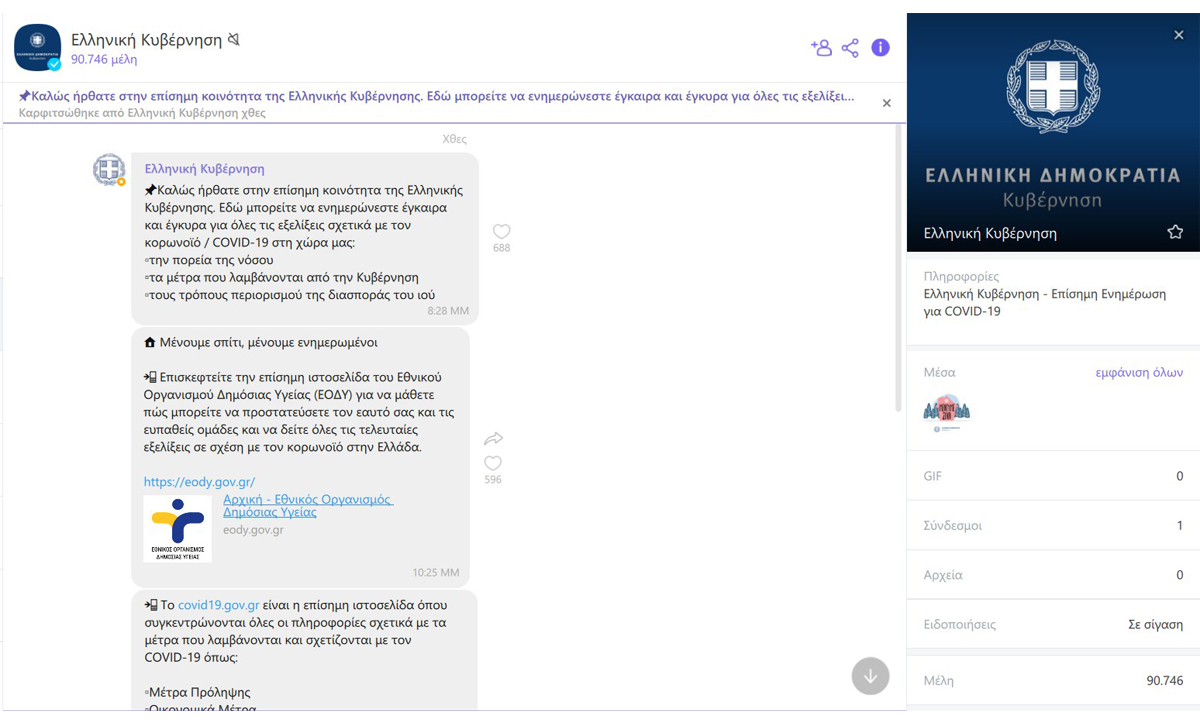Open Αρχική - Εθνικός Οργανισμός Δημόσιας Υγείας preview title
This screenshot has width=1200, height=720.
click(307, 505)
